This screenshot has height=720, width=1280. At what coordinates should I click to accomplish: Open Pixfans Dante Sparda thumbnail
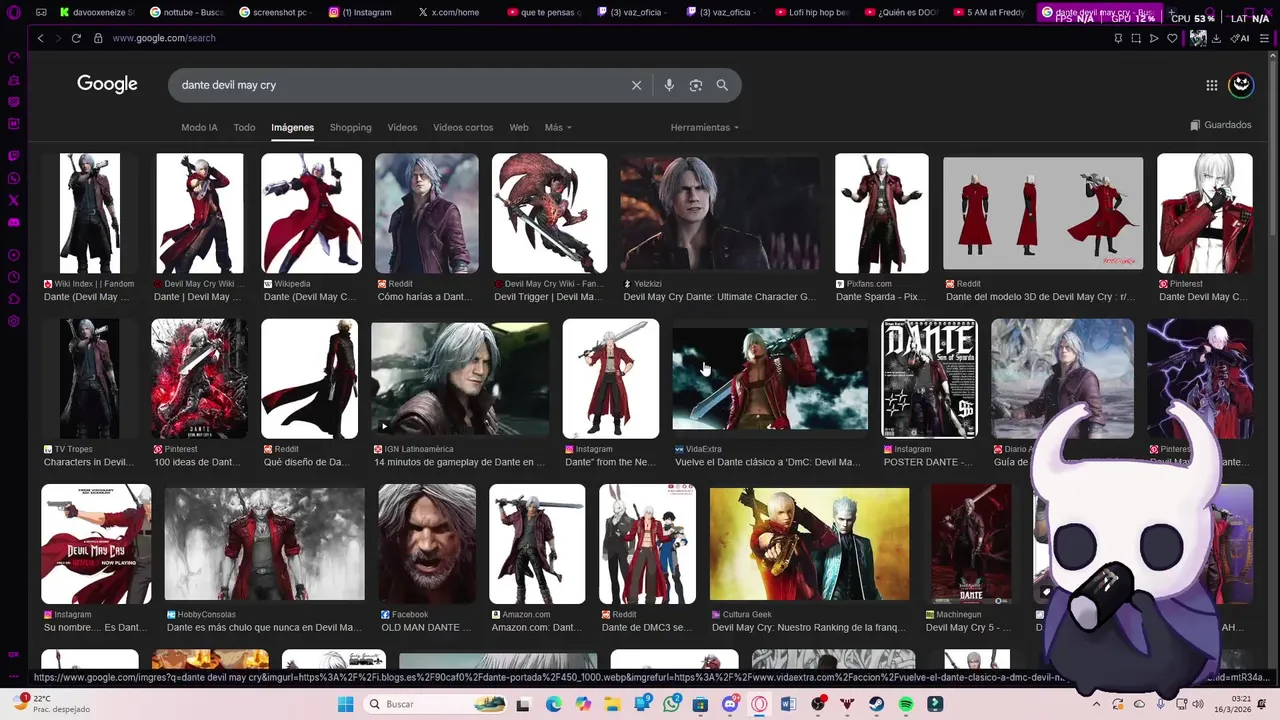[882, 213]
